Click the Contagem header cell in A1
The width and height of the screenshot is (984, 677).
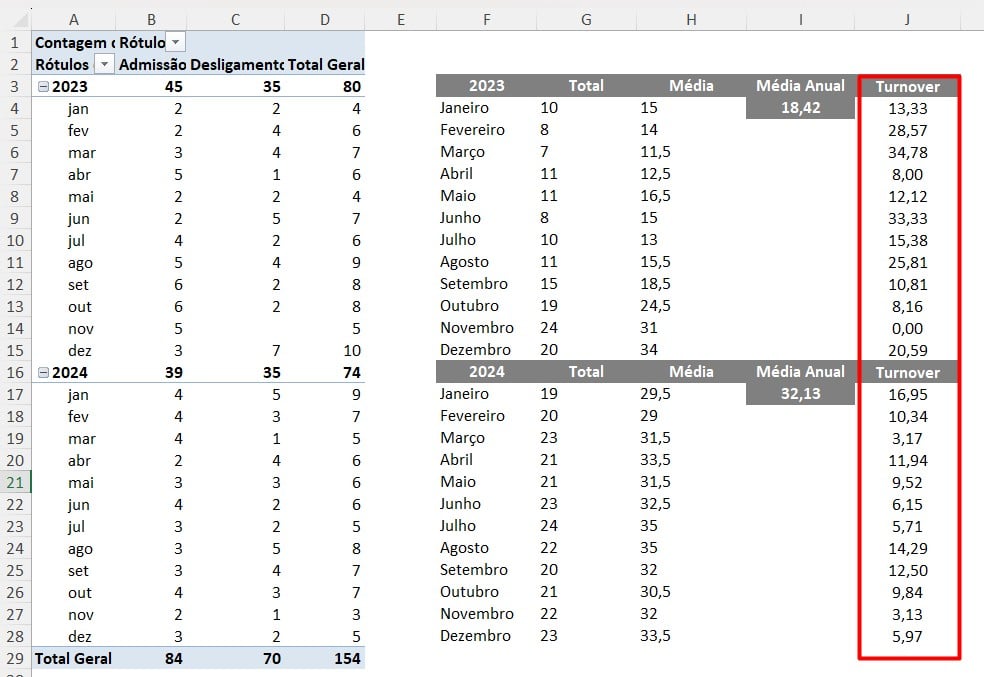[x=74, y=42]
